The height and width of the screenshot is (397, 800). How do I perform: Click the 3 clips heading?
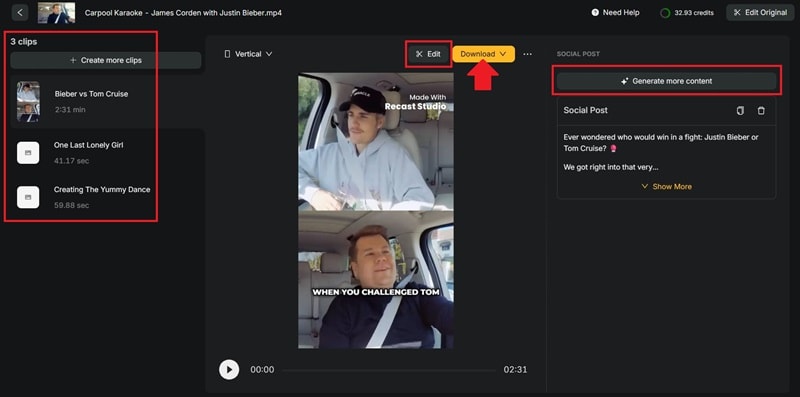point(24,42)
